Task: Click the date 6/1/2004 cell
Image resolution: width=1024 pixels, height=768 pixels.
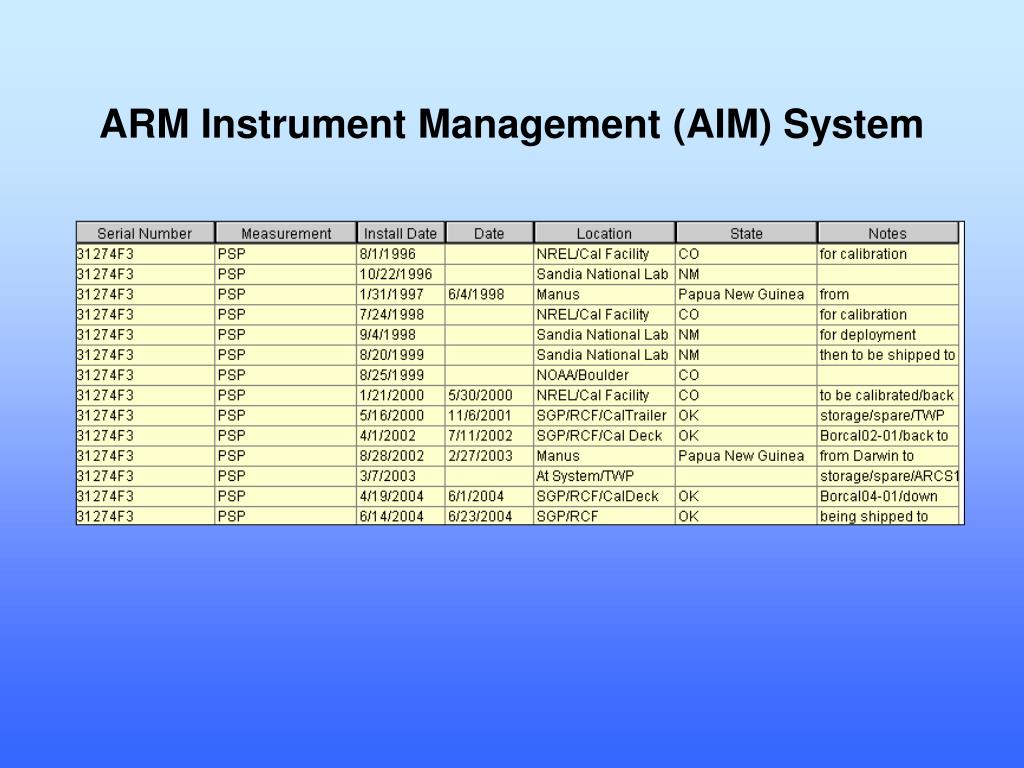Action: (x=489, y=496)
